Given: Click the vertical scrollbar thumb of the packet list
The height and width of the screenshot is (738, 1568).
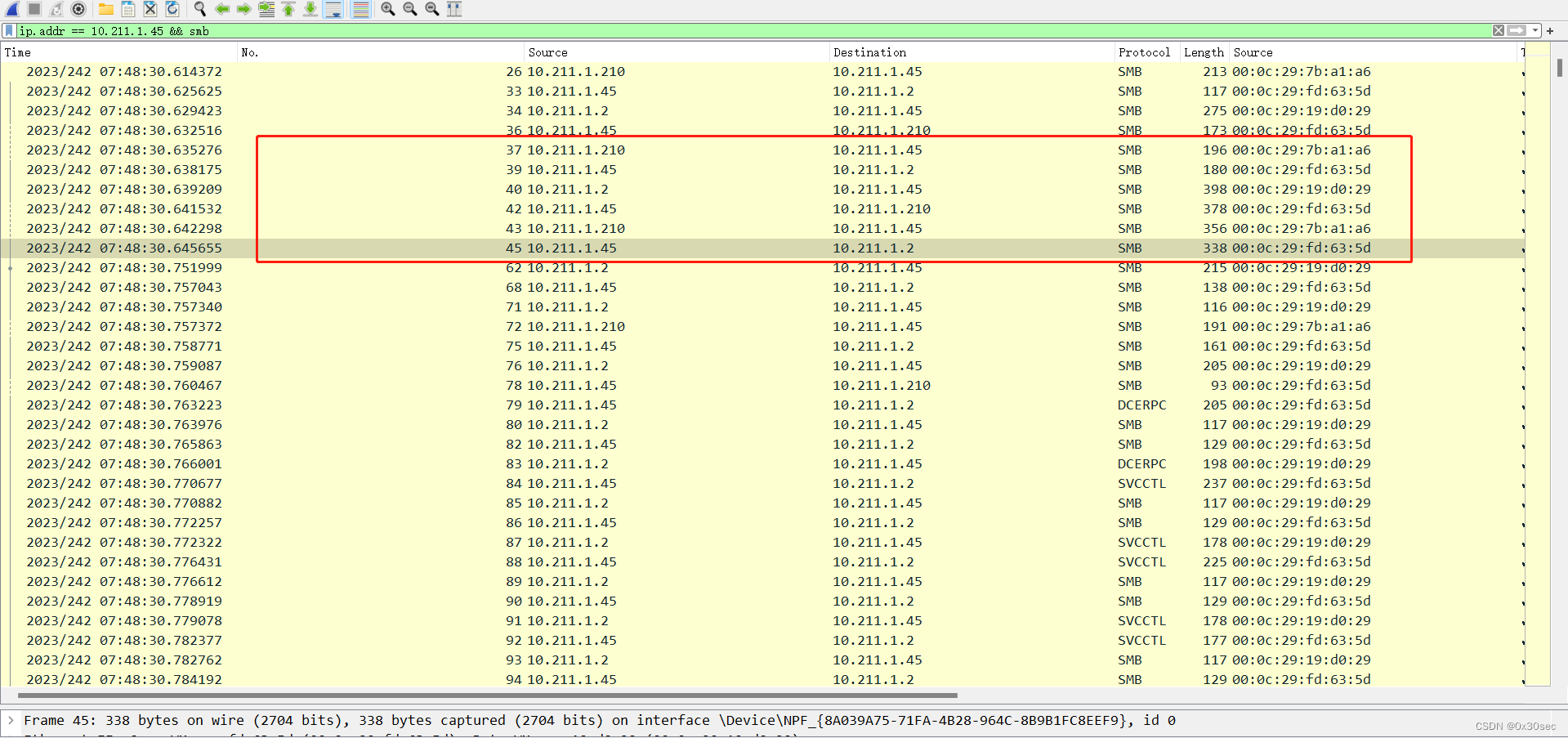Looking at the screenshot, I should point(1560,68).
